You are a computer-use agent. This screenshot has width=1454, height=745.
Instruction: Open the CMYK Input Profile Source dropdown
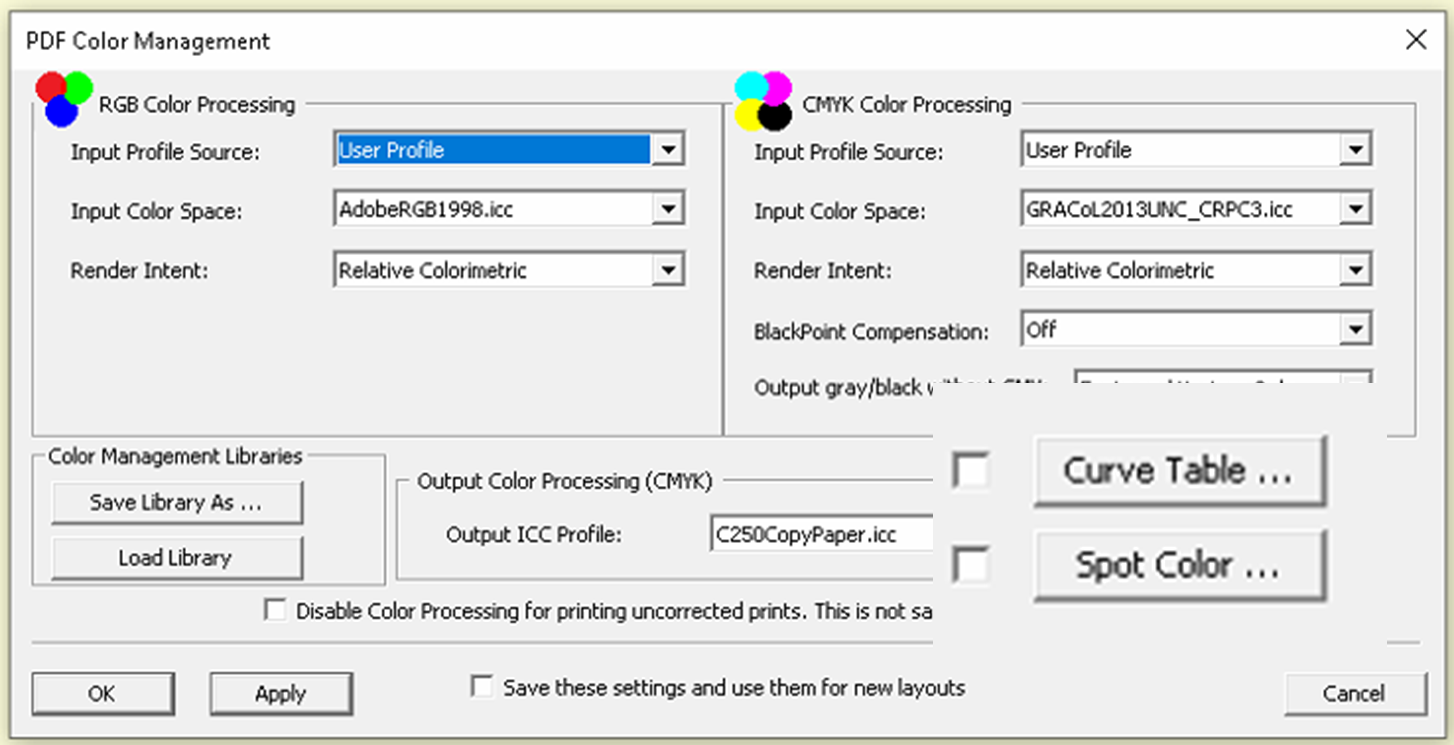[x=1358, y=148]
